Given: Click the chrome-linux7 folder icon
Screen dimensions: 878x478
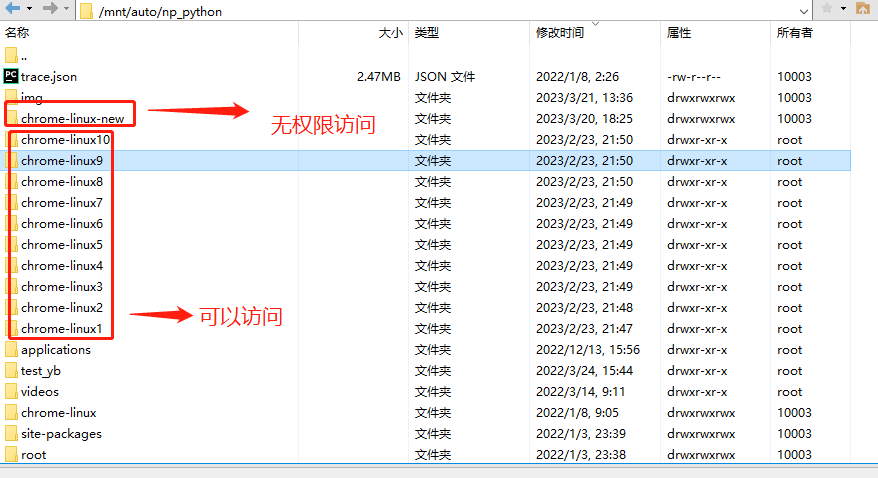Looking at the screenshot, I should click(x=11, y=202).
